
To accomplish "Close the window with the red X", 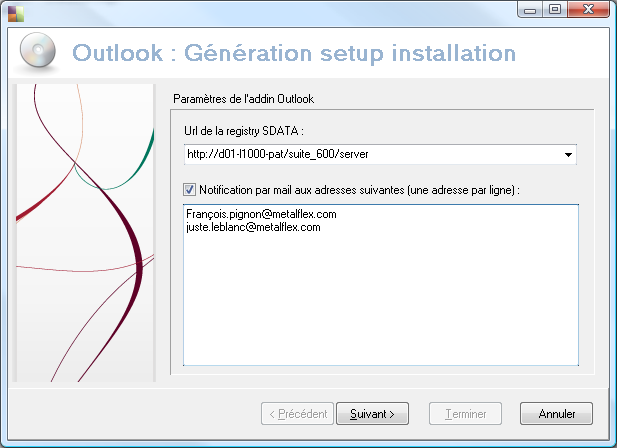I will tap(588, 9).
